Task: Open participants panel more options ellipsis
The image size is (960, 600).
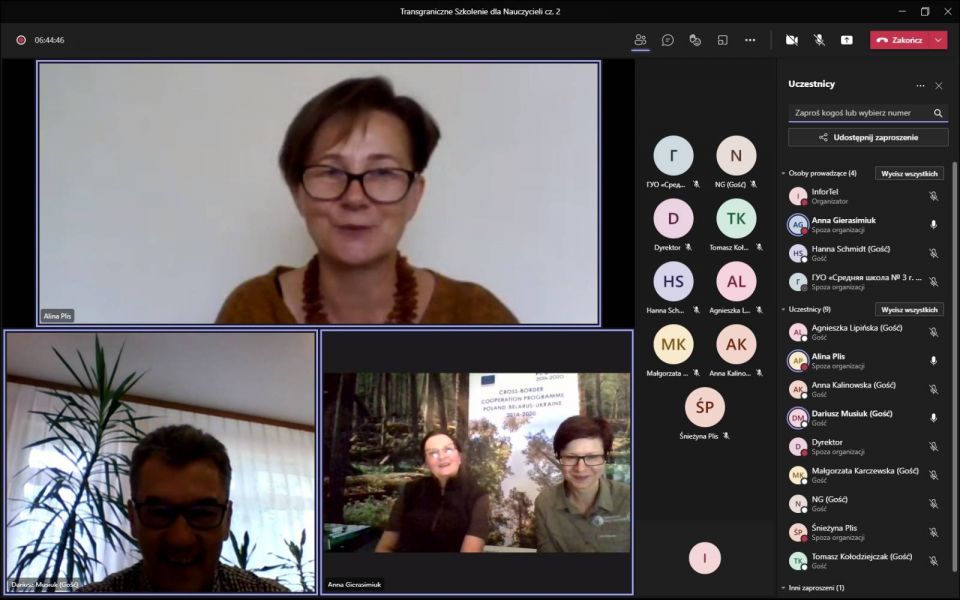Action: [x=920, y=85]
